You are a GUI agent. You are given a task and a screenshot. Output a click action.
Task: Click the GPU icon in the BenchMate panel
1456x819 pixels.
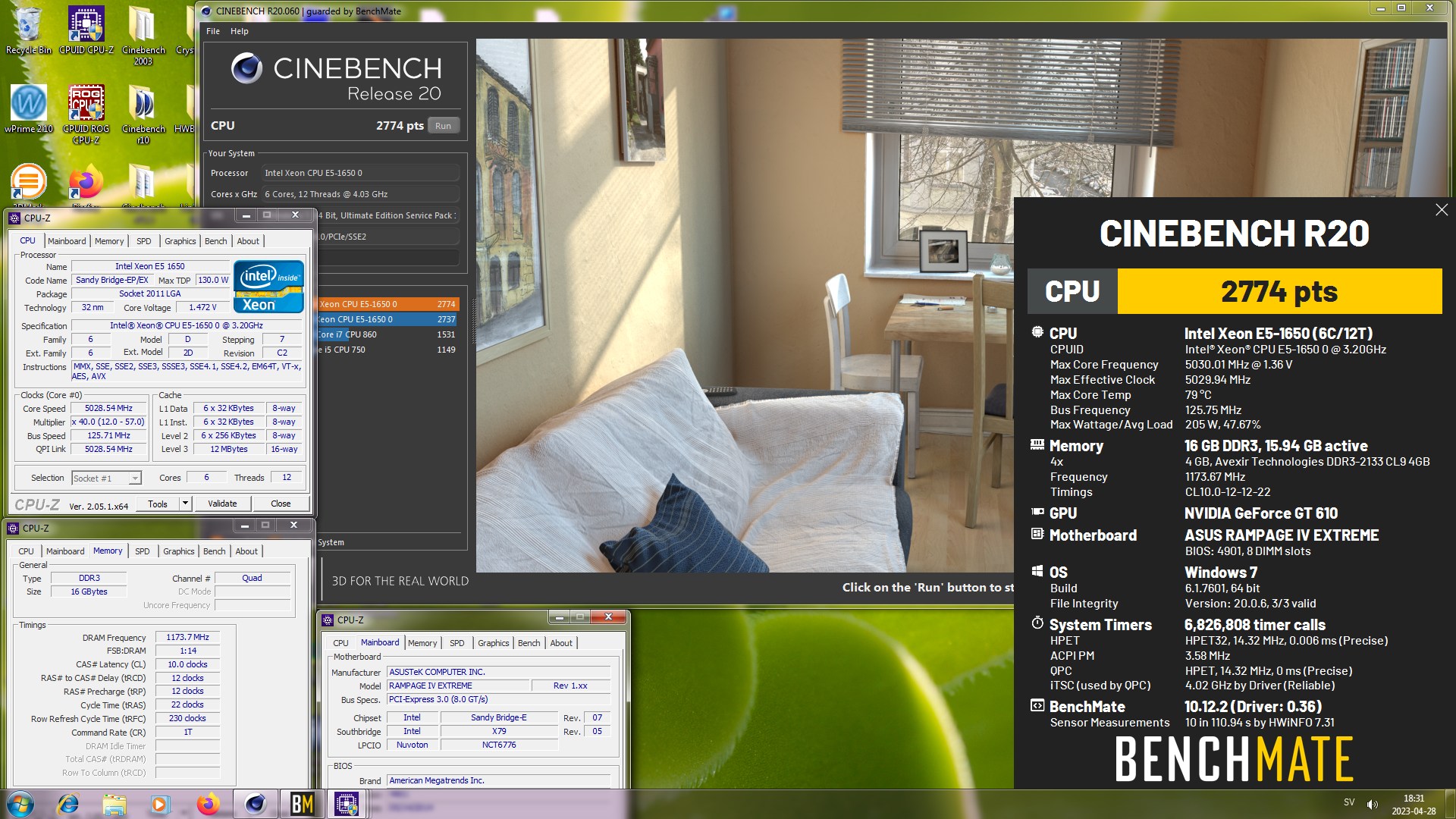click(x=1037, y=512)
